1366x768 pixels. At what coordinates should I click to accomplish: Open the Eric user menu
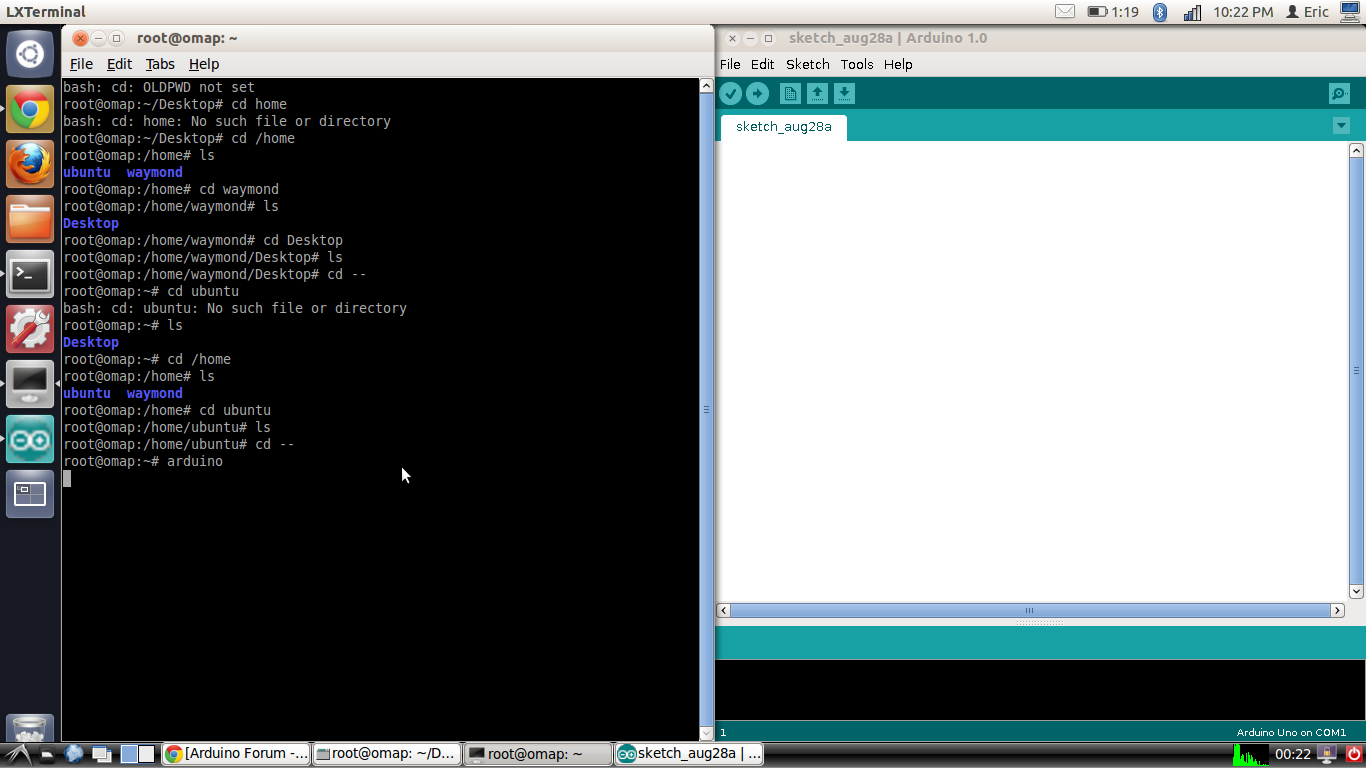pos(1307,12)
